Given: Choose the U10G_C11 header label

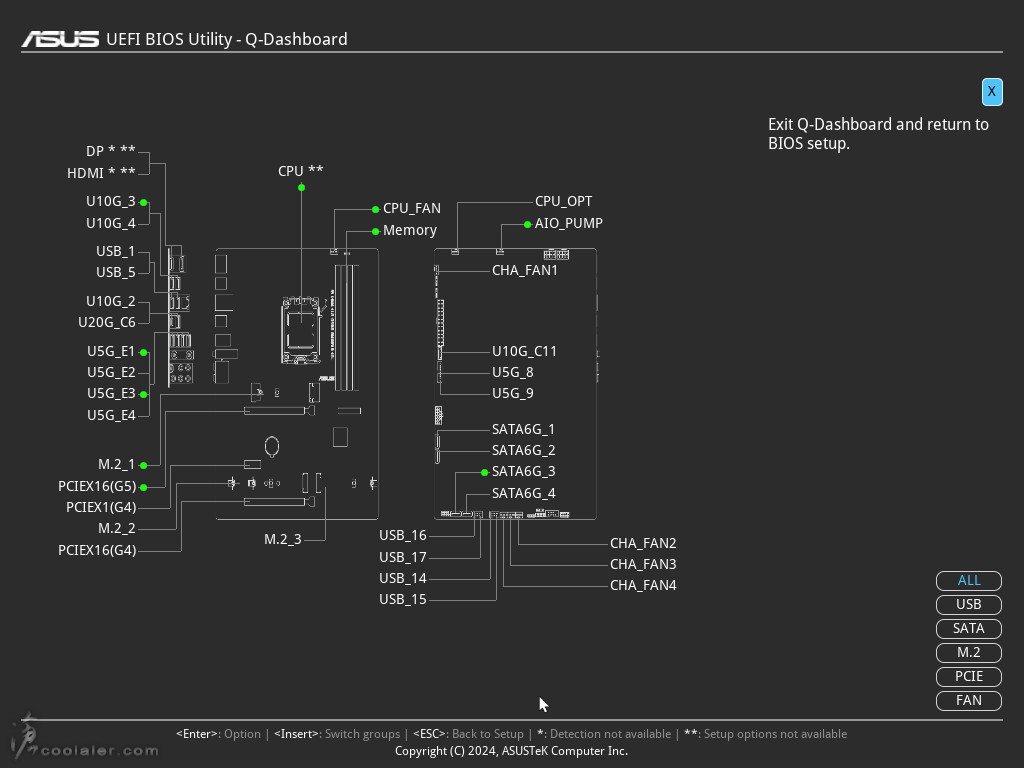Looking at the screenshot, I should tap(524, 351).
